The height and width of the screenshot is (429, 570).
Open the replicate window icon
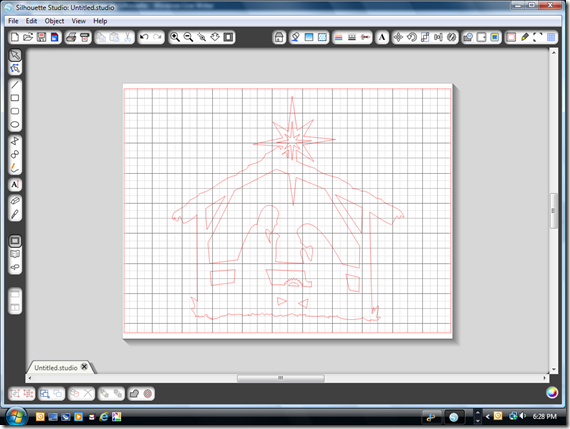tap(451, 37)
